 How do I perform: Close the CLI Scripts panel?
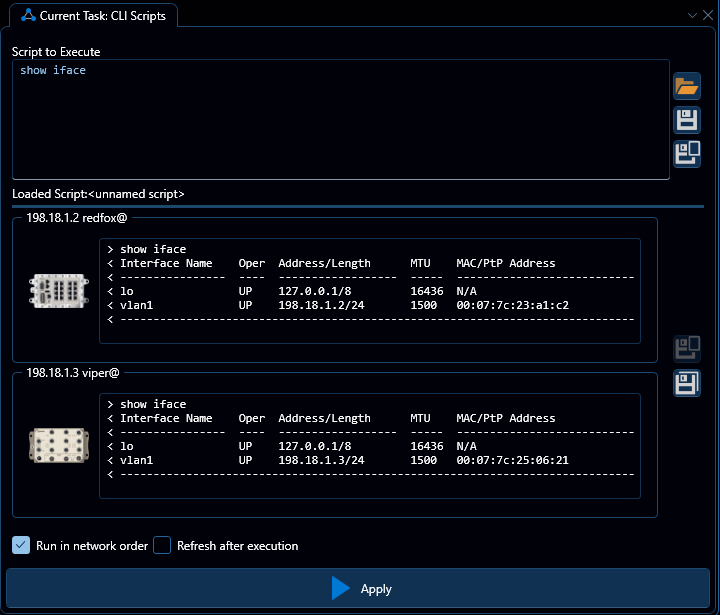point(708,15)
